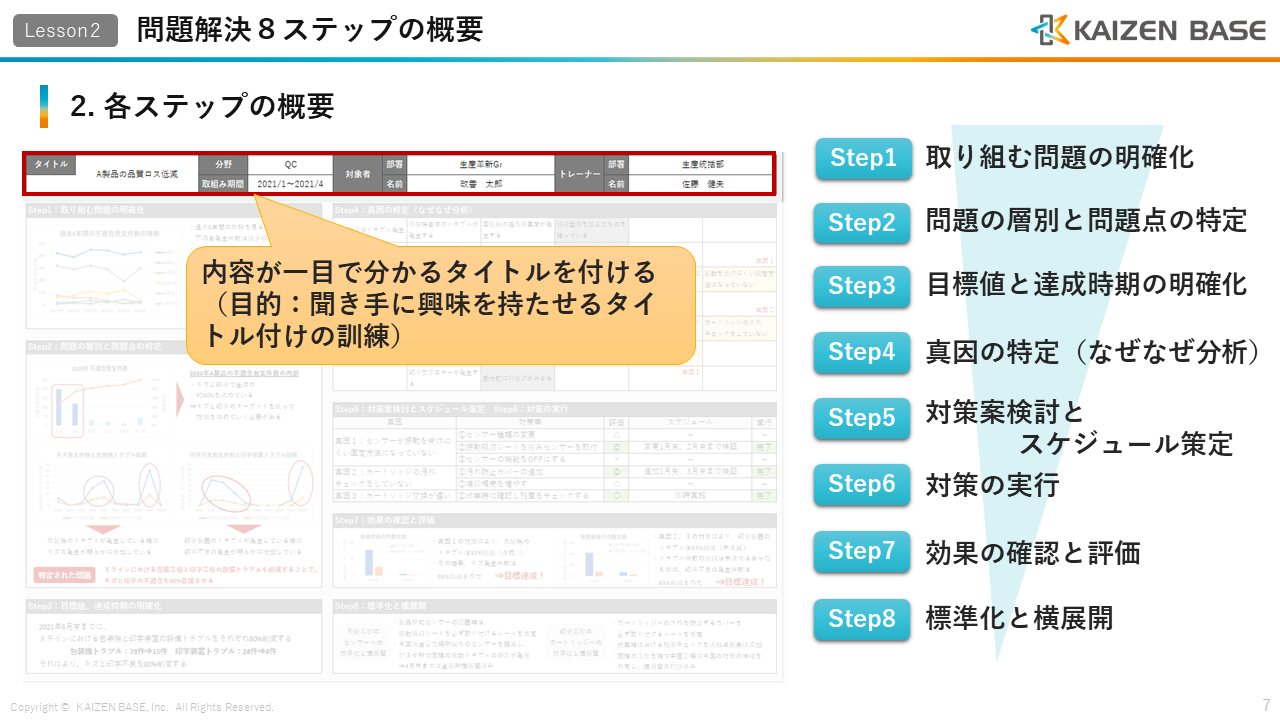The image size is (1280, 720).
Task: Click the 対象者 header cell
Action: tap(357, 174)
